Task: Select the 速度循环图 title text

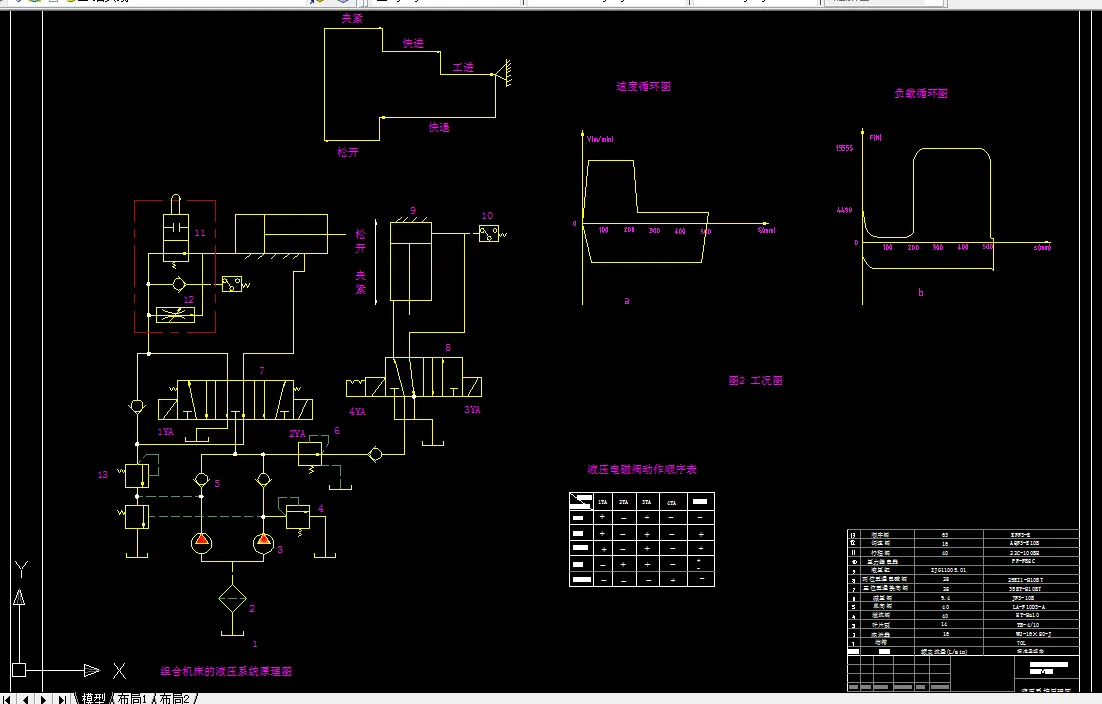Action: (643, 86)
